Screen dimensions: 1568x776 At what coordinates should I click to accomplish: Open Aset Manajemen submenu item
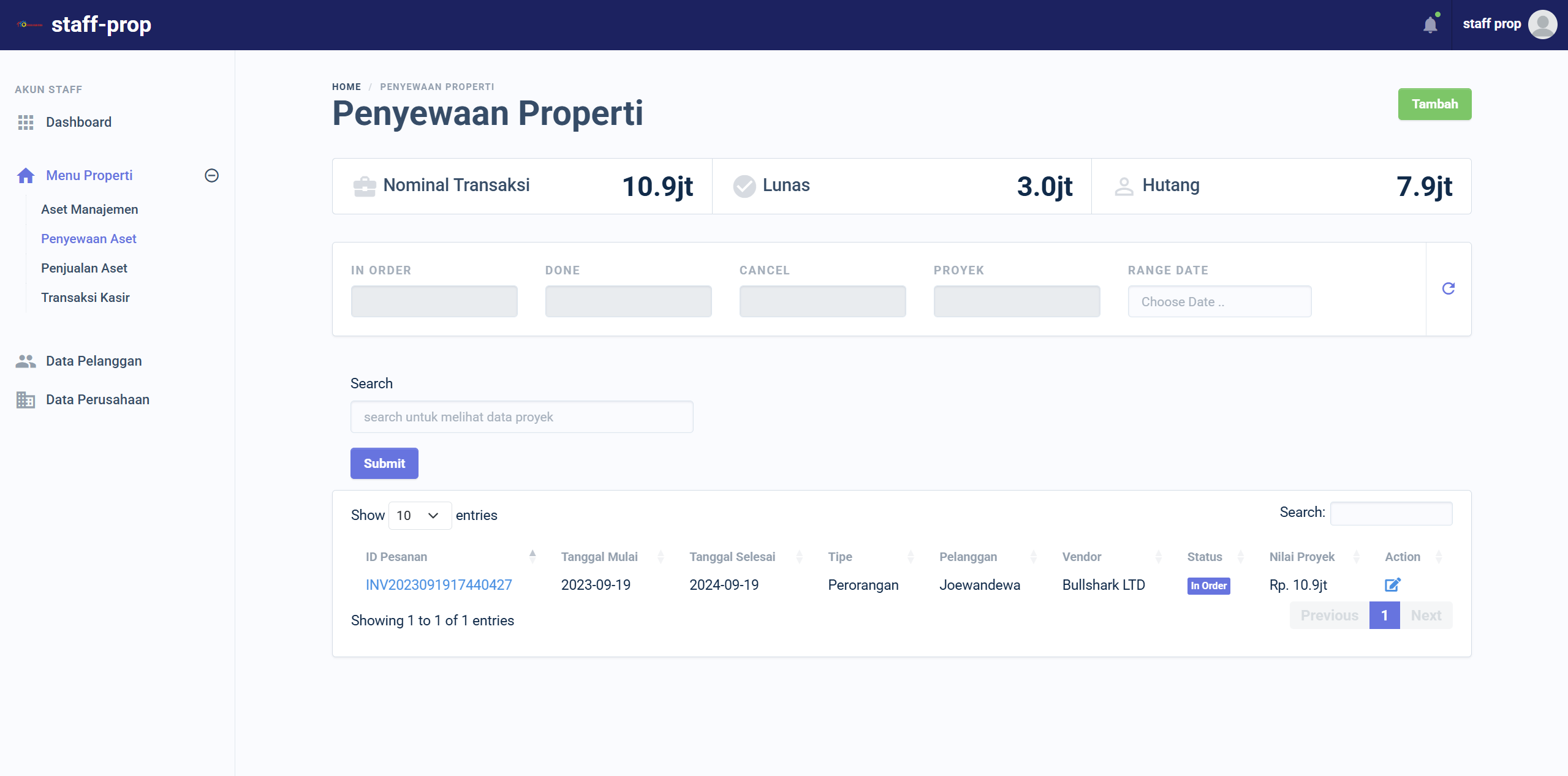[x=89, y=209]
